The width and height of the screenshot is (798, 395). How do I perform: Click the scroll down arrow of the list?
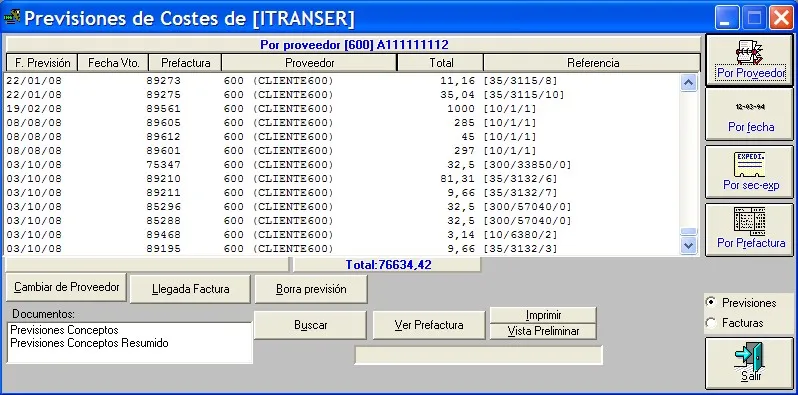689,245
